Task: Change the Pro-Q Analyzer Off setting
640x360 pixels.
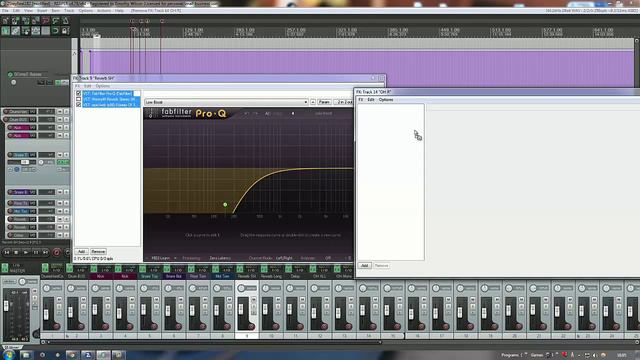Action: [328, 258]
